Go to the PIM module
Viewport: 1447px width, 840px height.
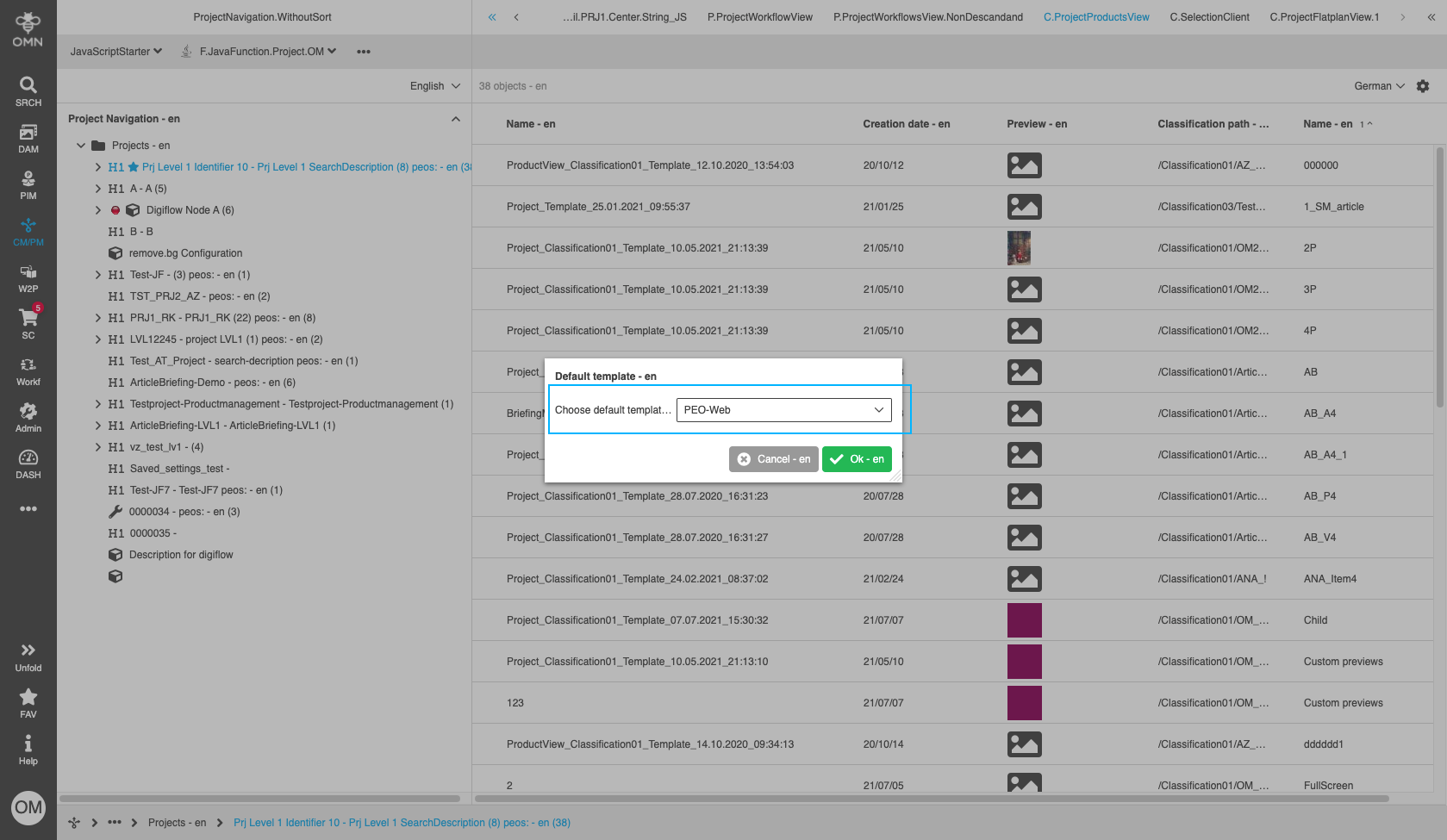28,184
